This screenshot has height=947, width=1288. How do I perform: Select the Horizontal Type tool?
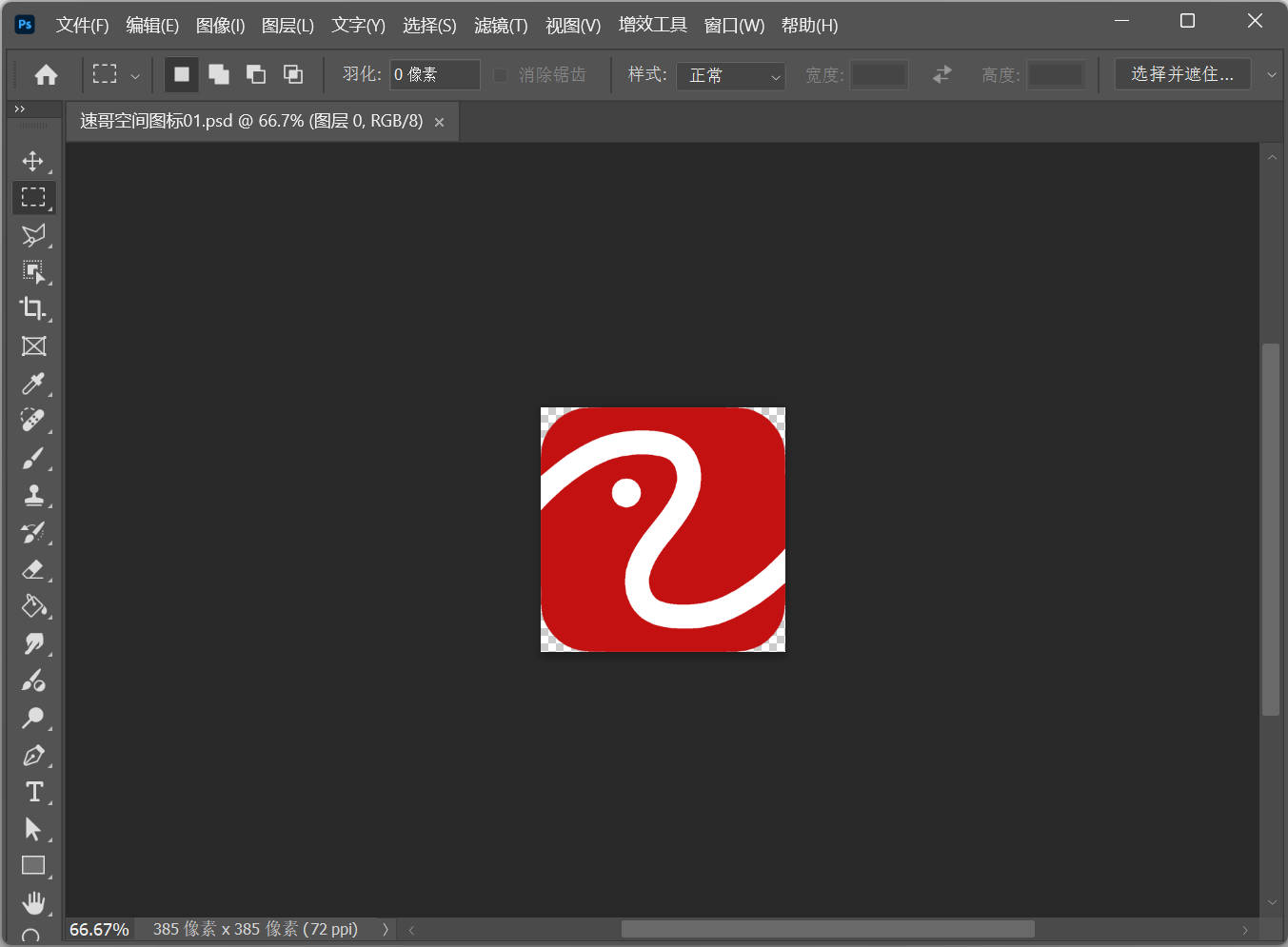33,792
